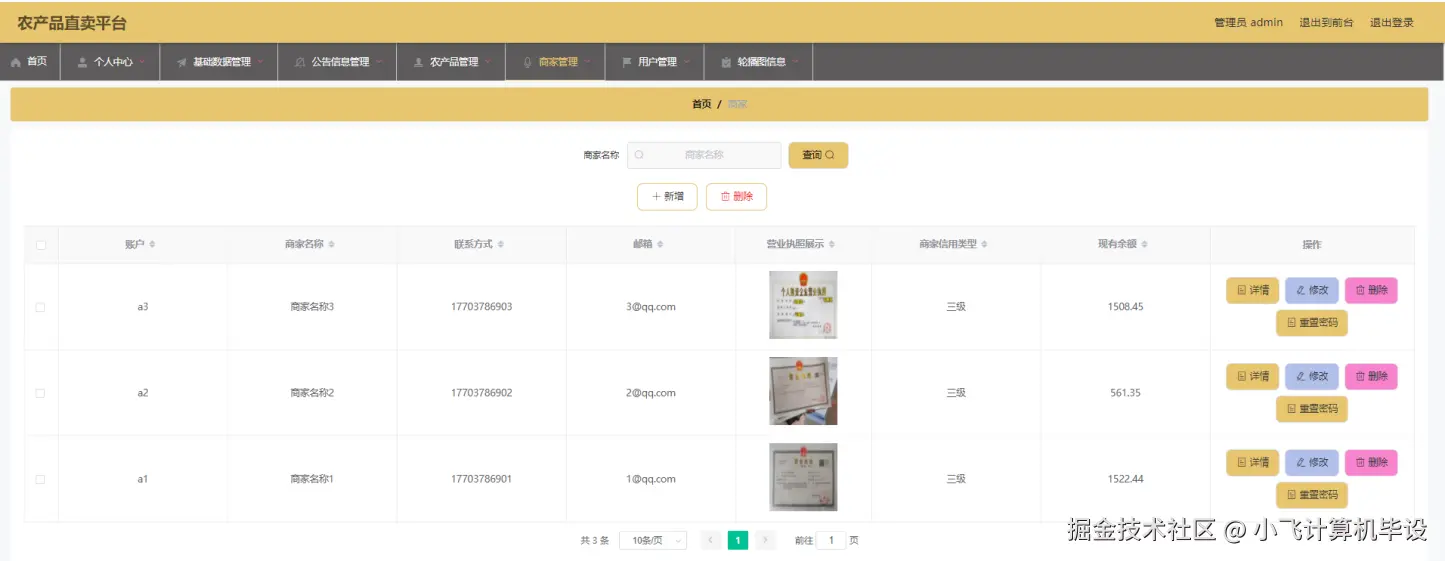This screenshot has height=561, width=1445.
Task: Go to previous page arrow
Action: 711,540
